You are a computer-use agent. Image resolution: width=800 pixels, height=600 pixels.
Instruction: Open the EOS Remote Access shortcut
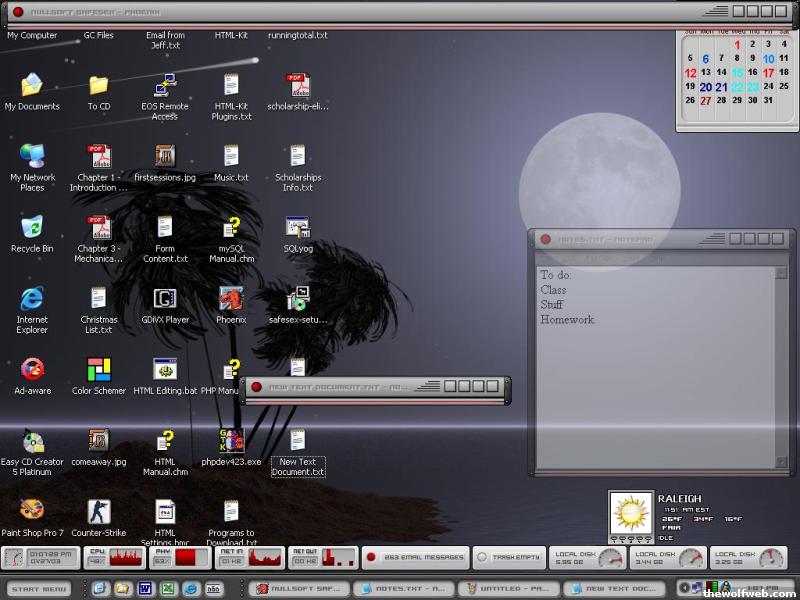pos(165,86)
